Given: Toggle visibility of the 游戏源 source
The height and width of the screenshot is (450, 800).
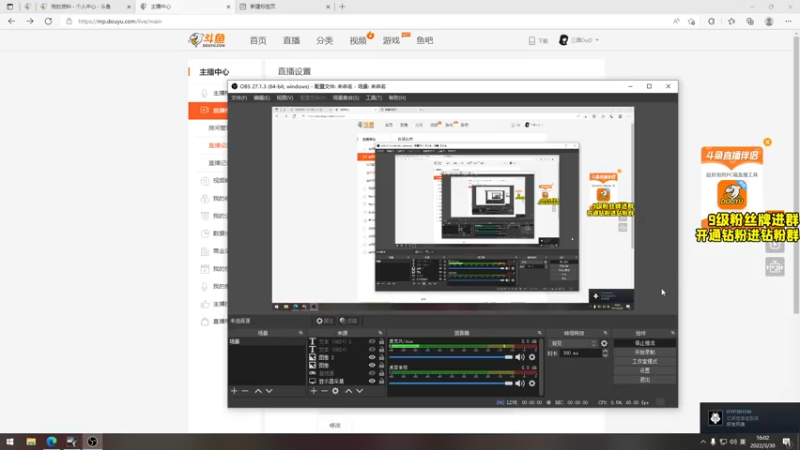Looking at the screenshot, I should click(372, 373).
